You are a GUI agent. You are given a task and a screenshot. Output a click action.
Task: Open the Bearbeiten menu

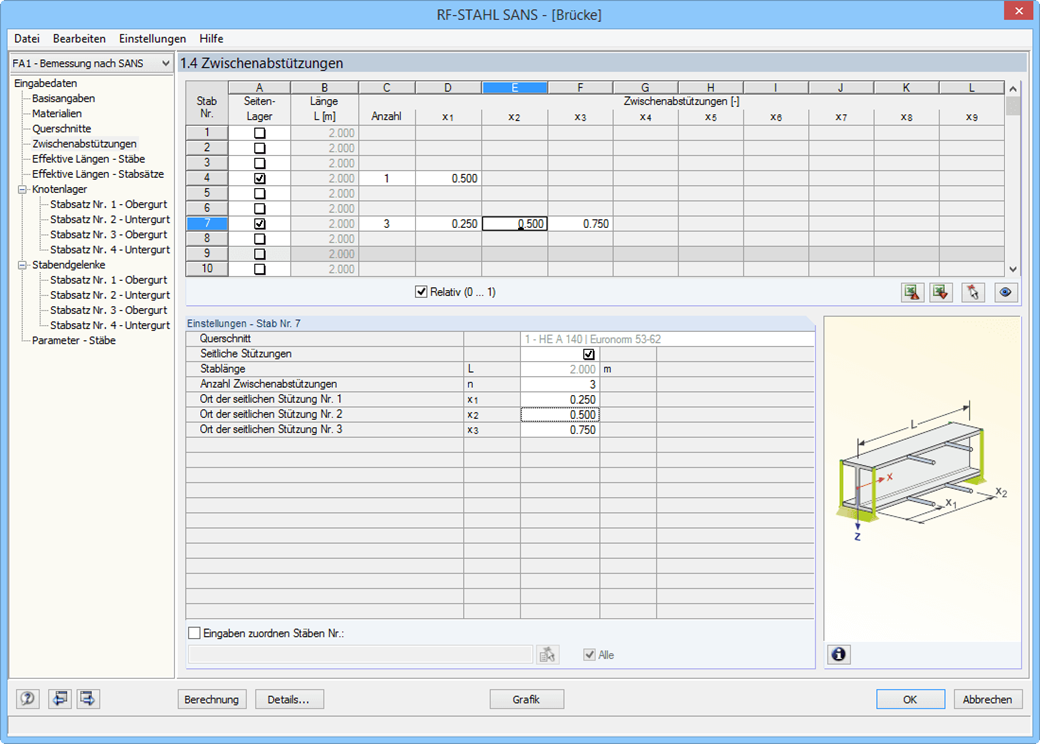click(x=79, y=38)
